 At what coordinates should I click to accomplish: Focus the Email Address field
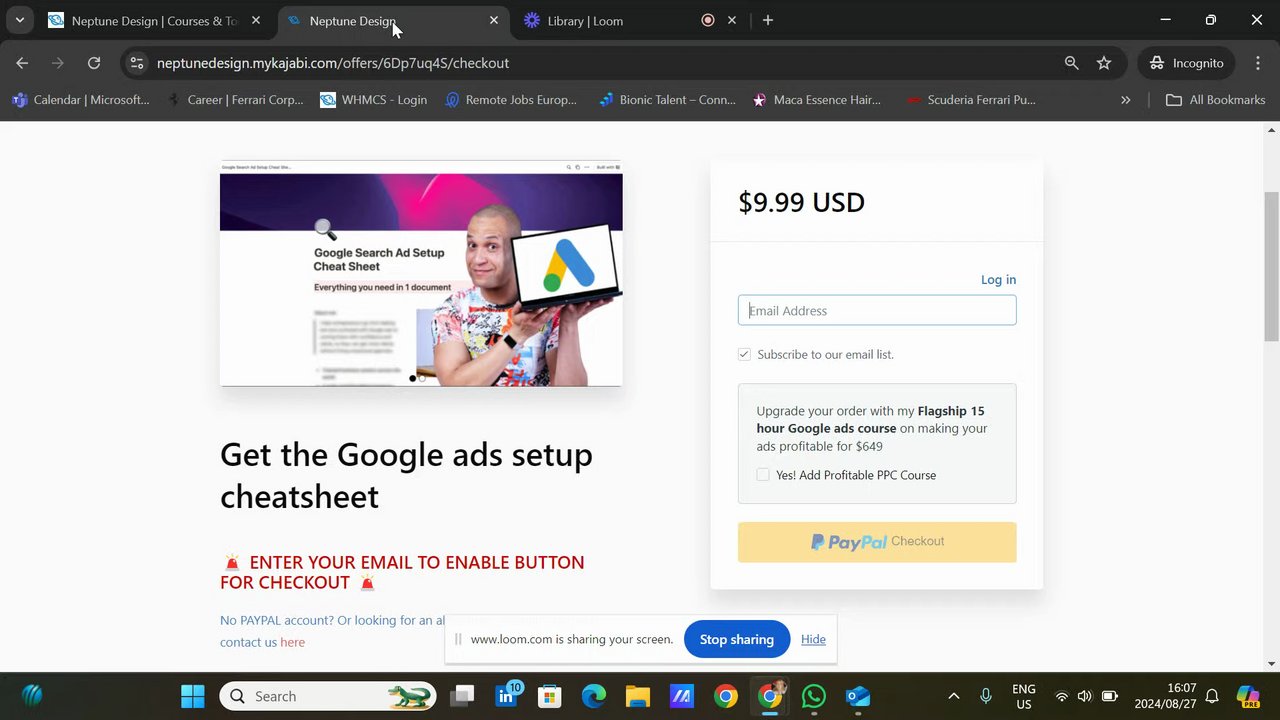pos(877,310)
